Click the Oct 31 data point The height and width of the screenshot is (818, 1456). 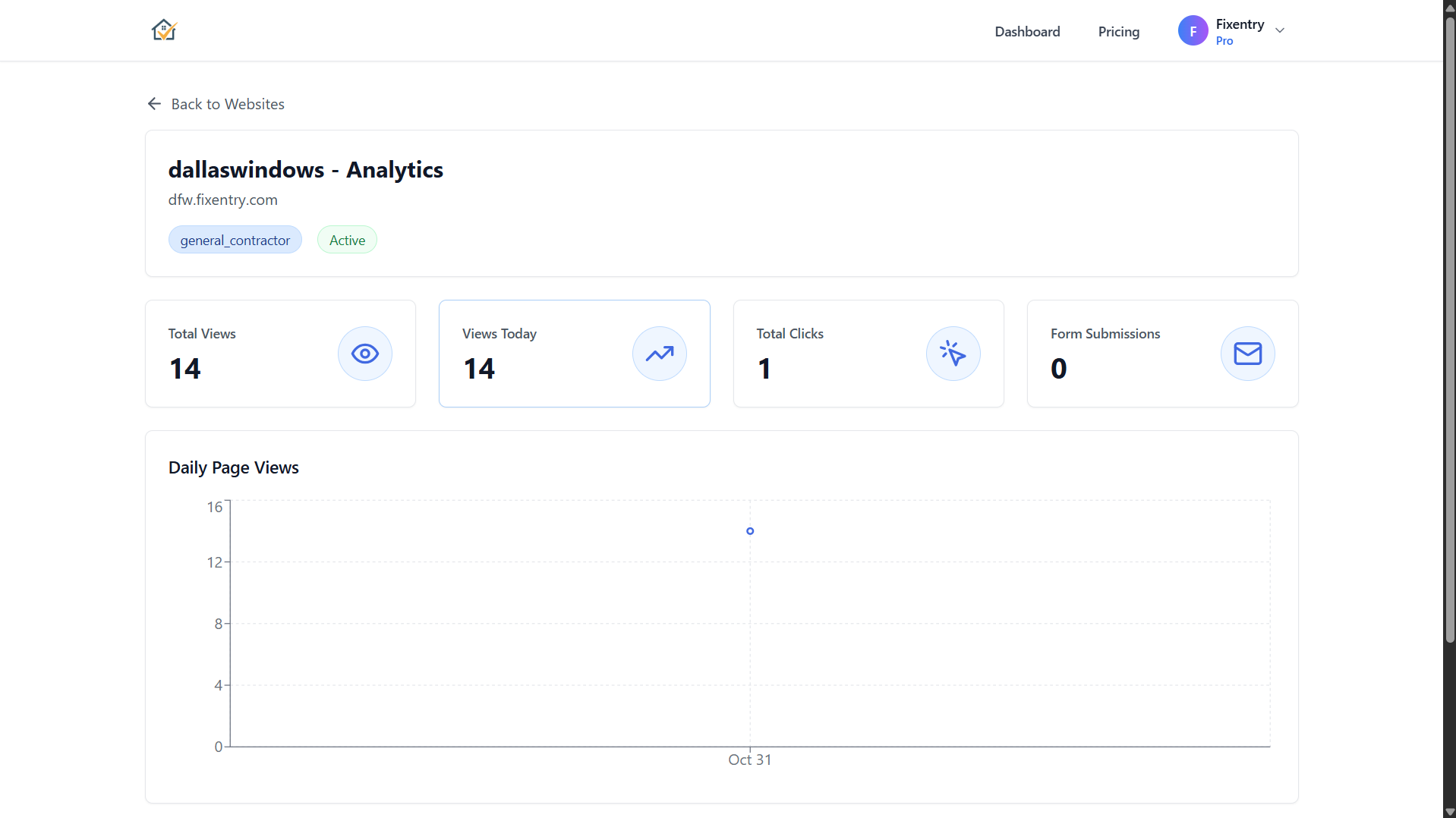750,531
